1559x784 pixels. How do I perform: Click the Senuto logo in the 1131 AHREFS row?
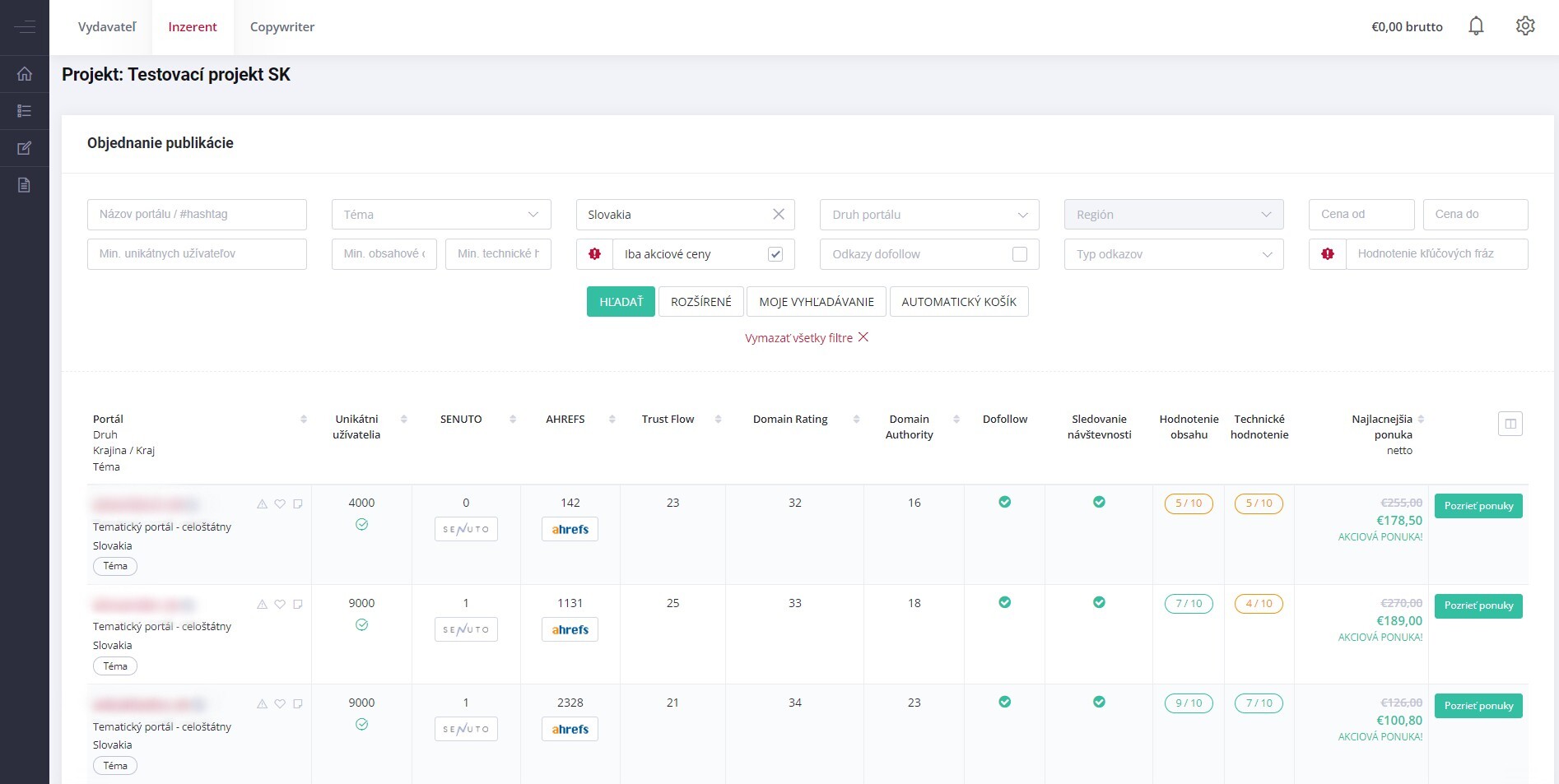(466, 629)
